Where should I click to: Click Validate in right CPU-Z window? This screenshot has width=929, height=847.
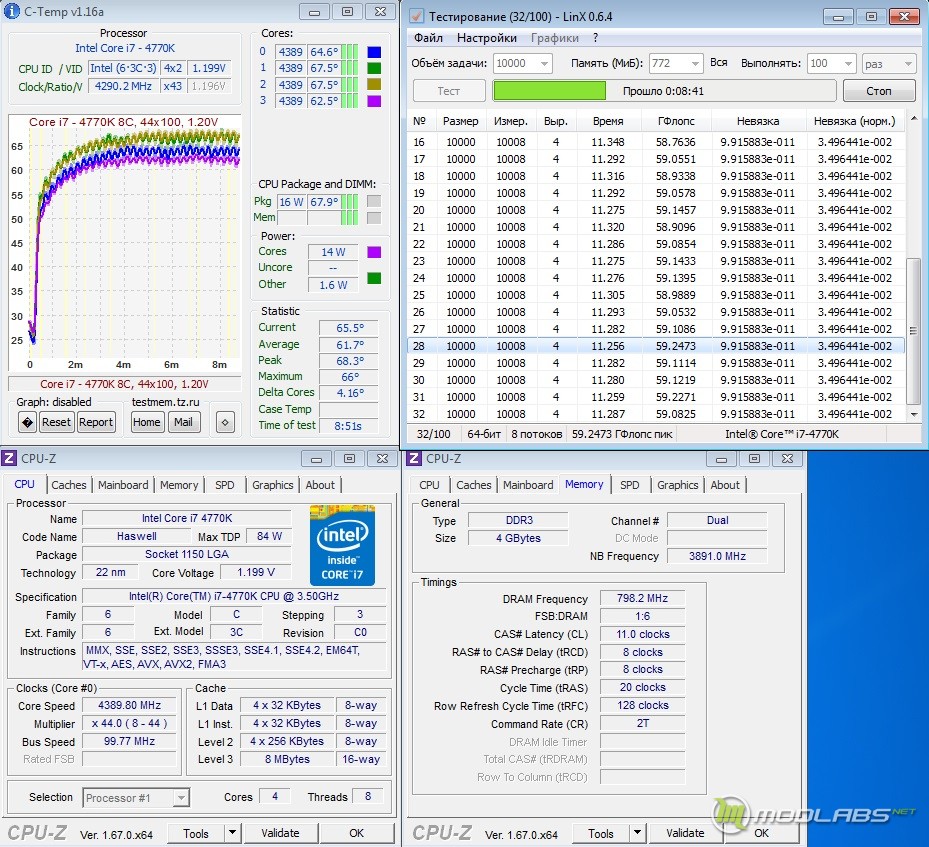pos(685,833)
